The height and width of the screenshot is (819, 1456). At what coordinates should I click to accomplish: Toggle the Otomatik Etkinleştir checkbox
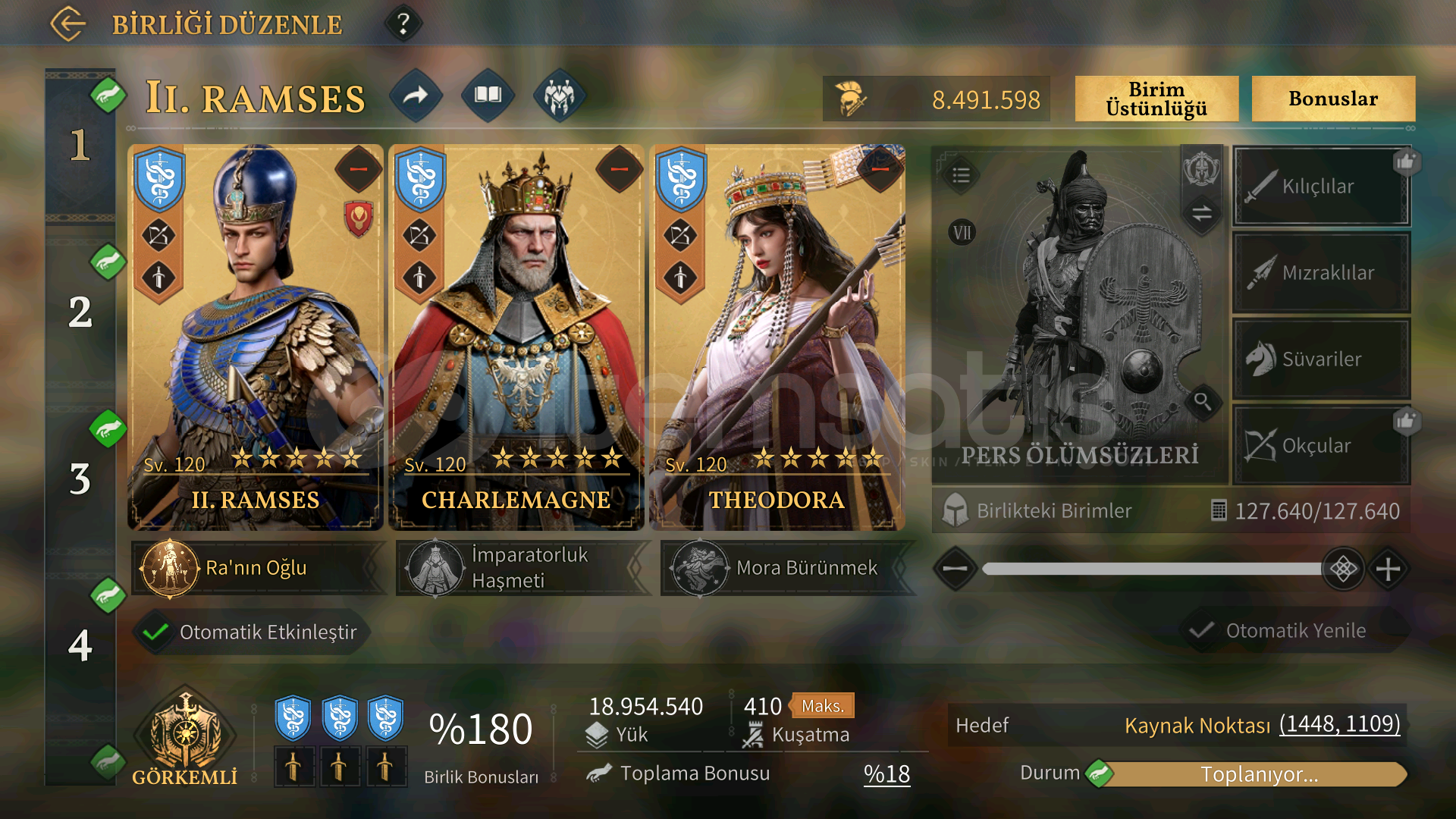[155, 632]
